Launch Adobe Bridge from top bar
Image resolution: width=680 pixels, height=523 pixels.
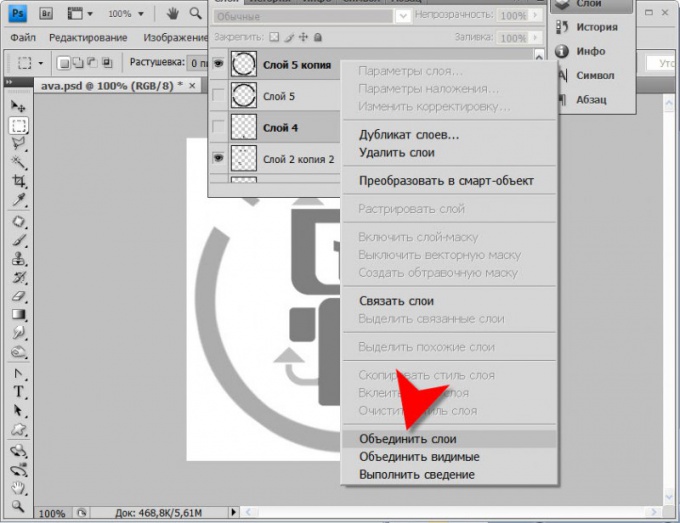tap(46, 13)
